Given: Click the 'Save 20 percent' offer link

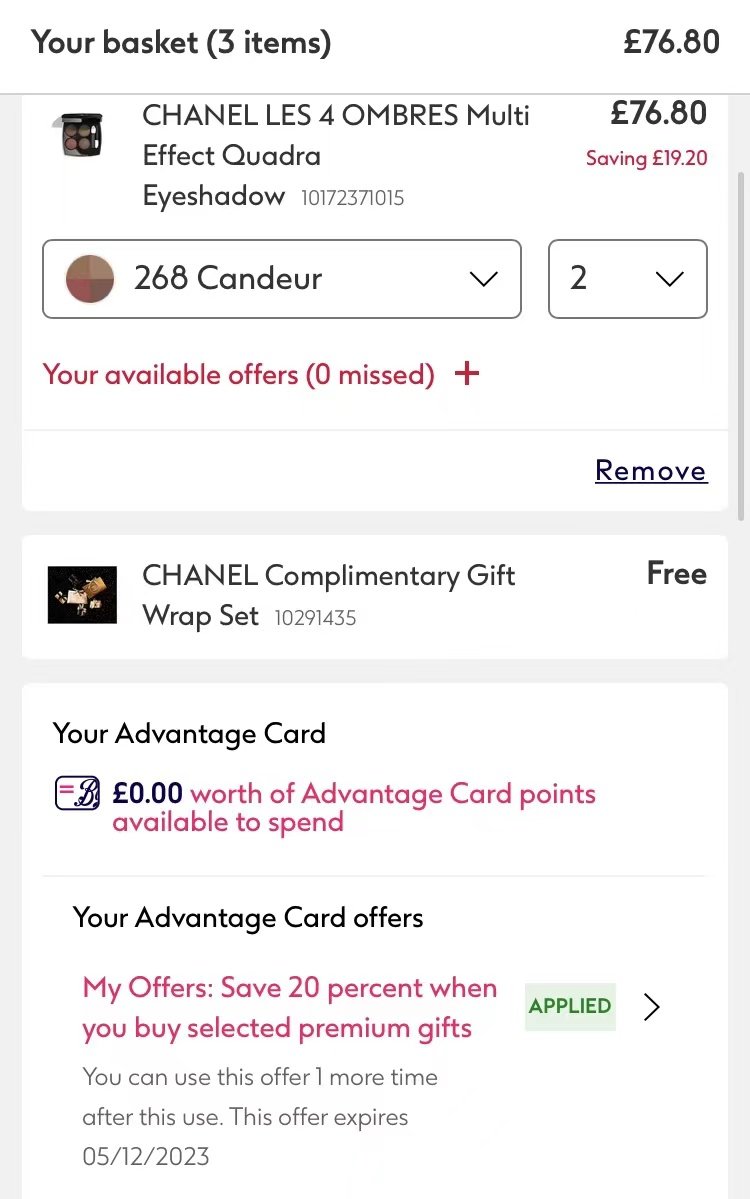Looking at the screenshot, I should point(289,1008).
